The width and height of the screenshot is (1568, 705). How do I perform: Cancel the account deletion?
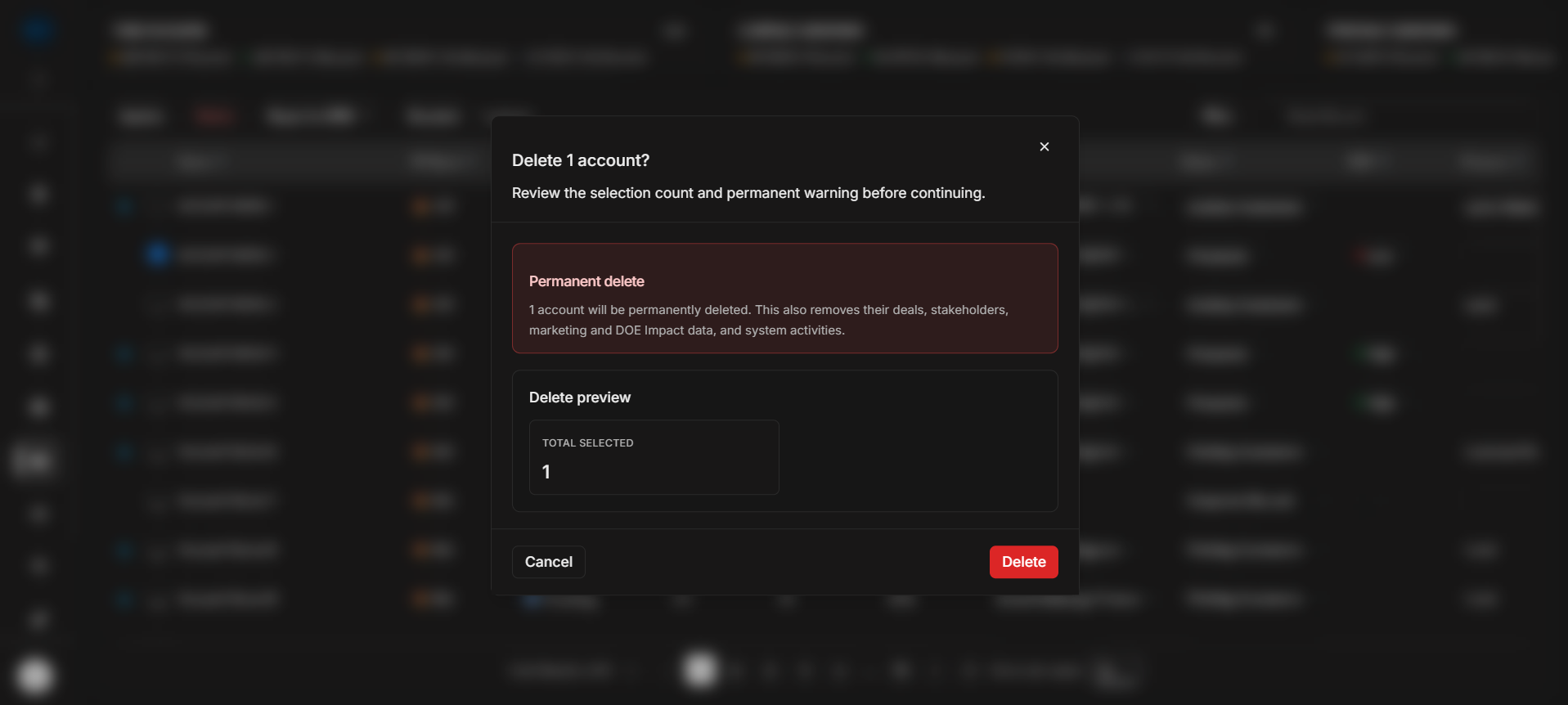[x=549, y=562]
